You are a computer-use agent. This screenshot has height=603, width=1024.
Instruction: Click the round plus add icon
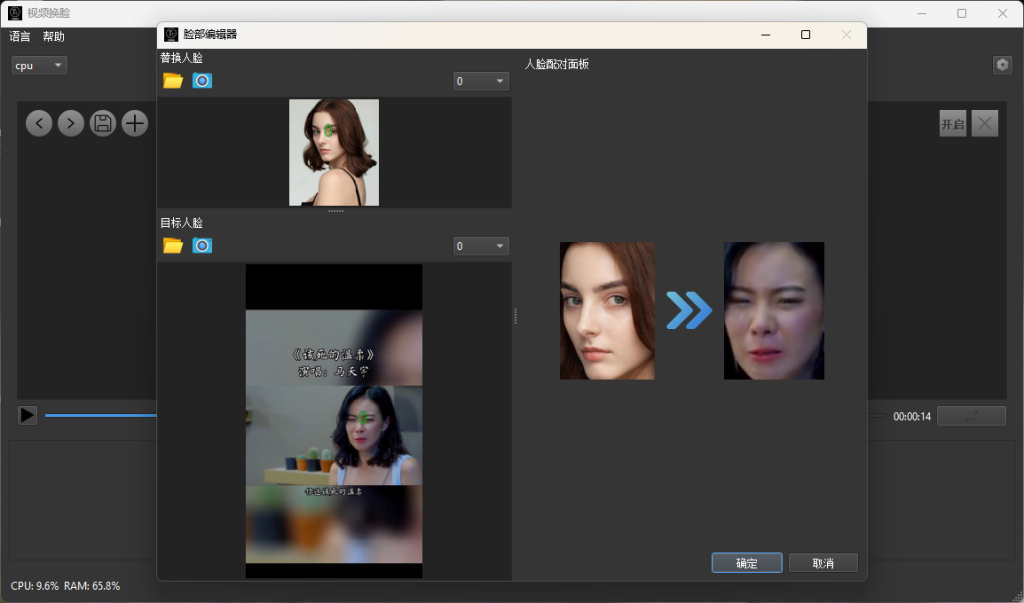[135, 124]
